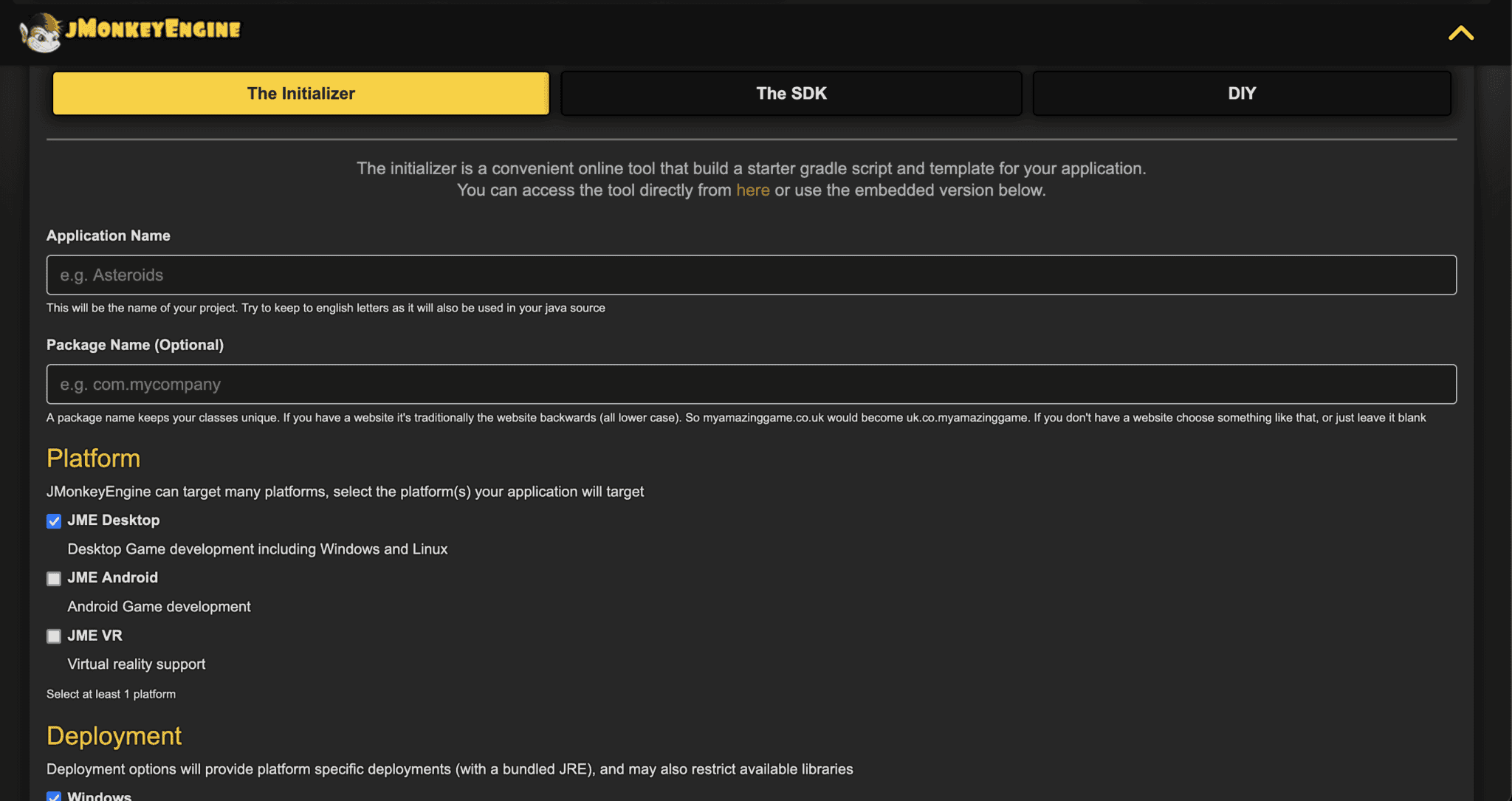Image resolution: width=1512 pixels, height=801 pixels.
Task: Select the DIY tab
Action: 1241,93
